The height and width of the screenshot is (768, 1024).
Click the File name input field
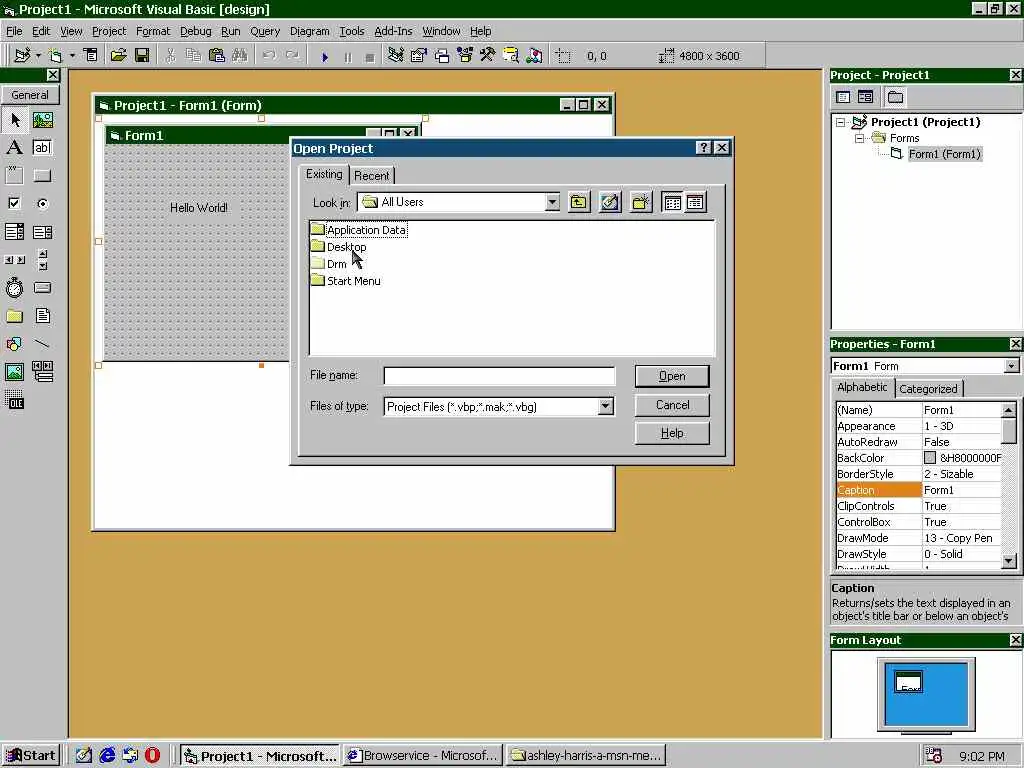pos(499,376)
